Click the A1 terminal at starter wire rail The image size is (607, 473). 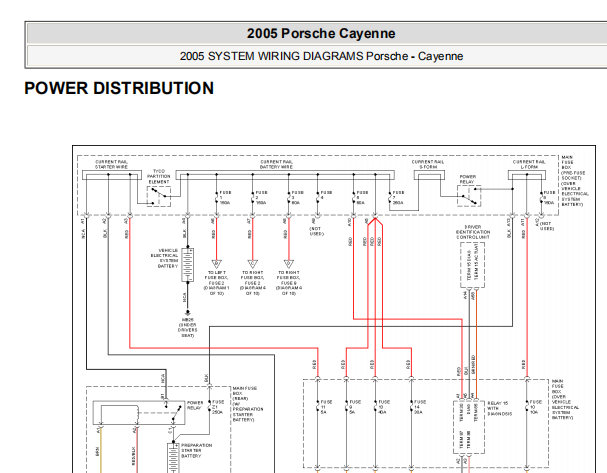click(x=86, y=215)
